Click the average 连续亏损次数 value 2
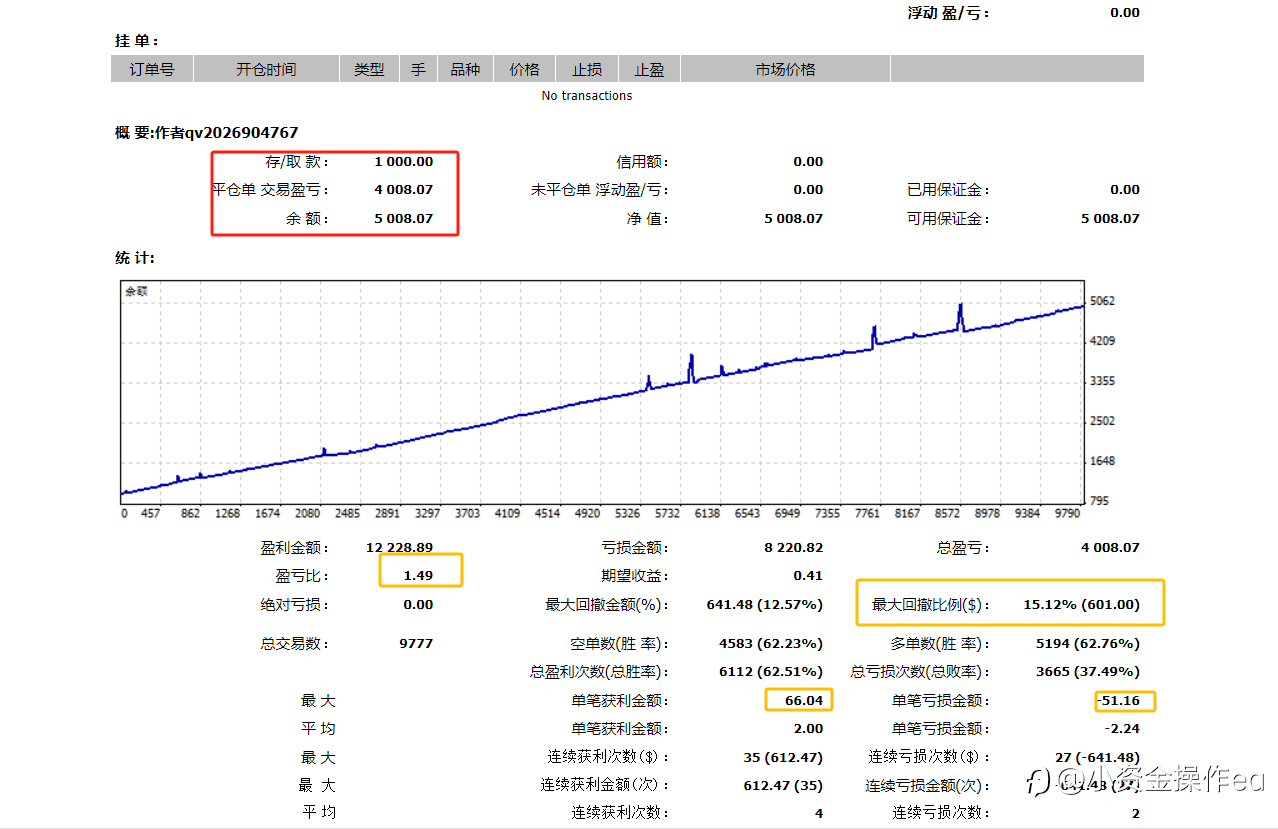Viewport: 1278px width, 829px height. [1135, 814]
